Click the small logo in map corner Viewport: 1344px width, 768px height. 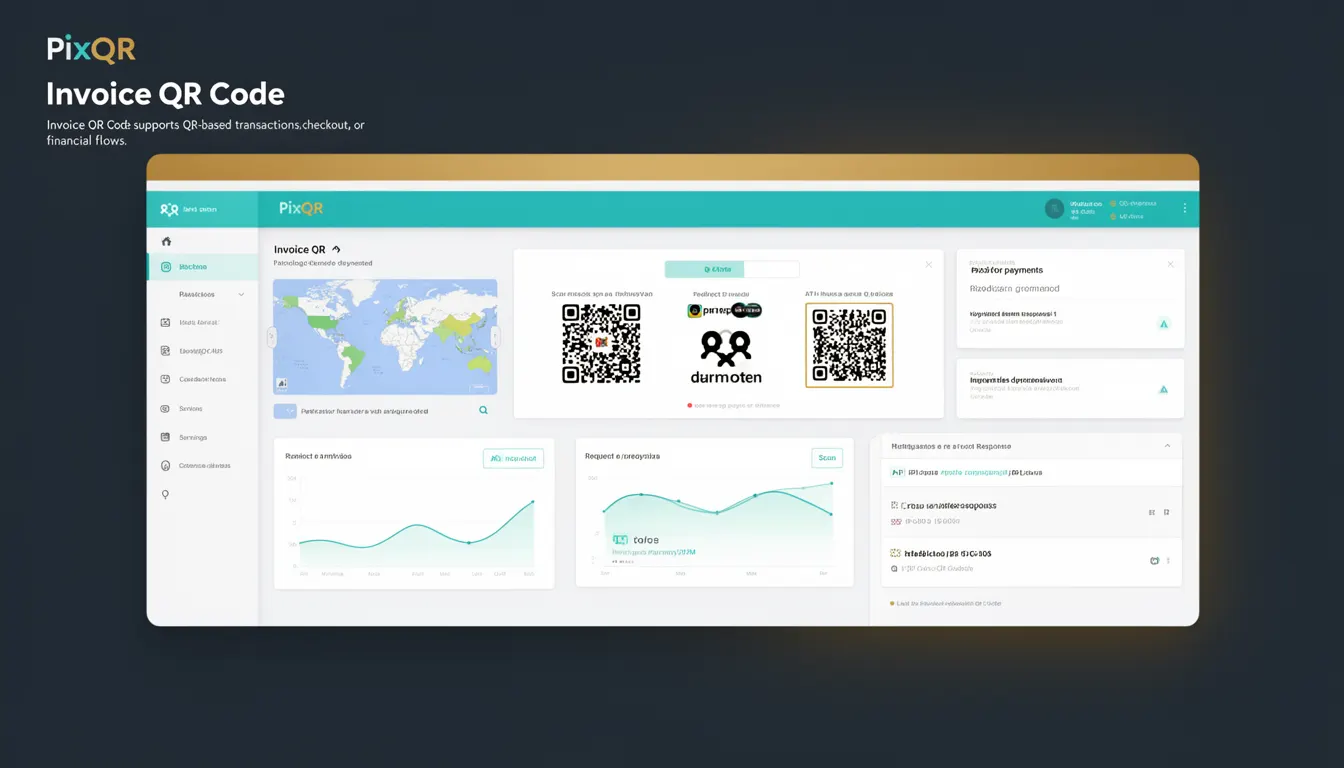[x=282, y=383]
